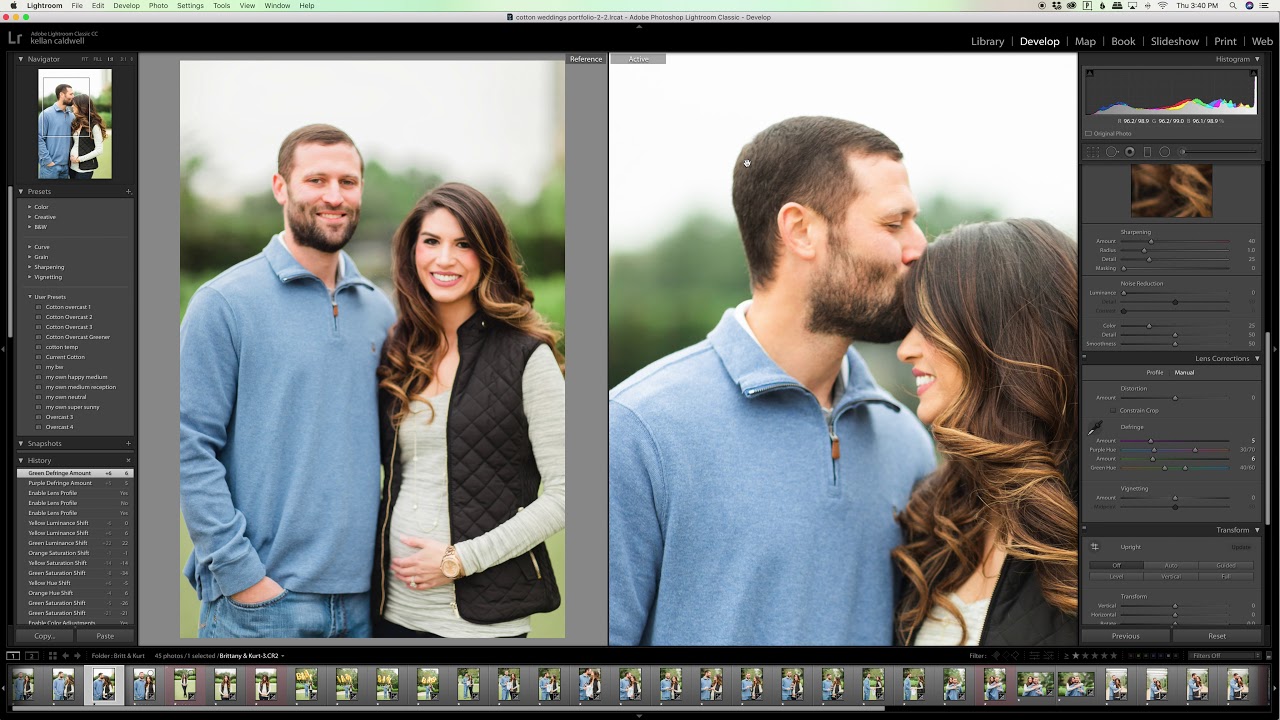This screenshot has width=1280, height=720.
Task: Set Upright mode to Off
Action: (x=1116, y=566)
